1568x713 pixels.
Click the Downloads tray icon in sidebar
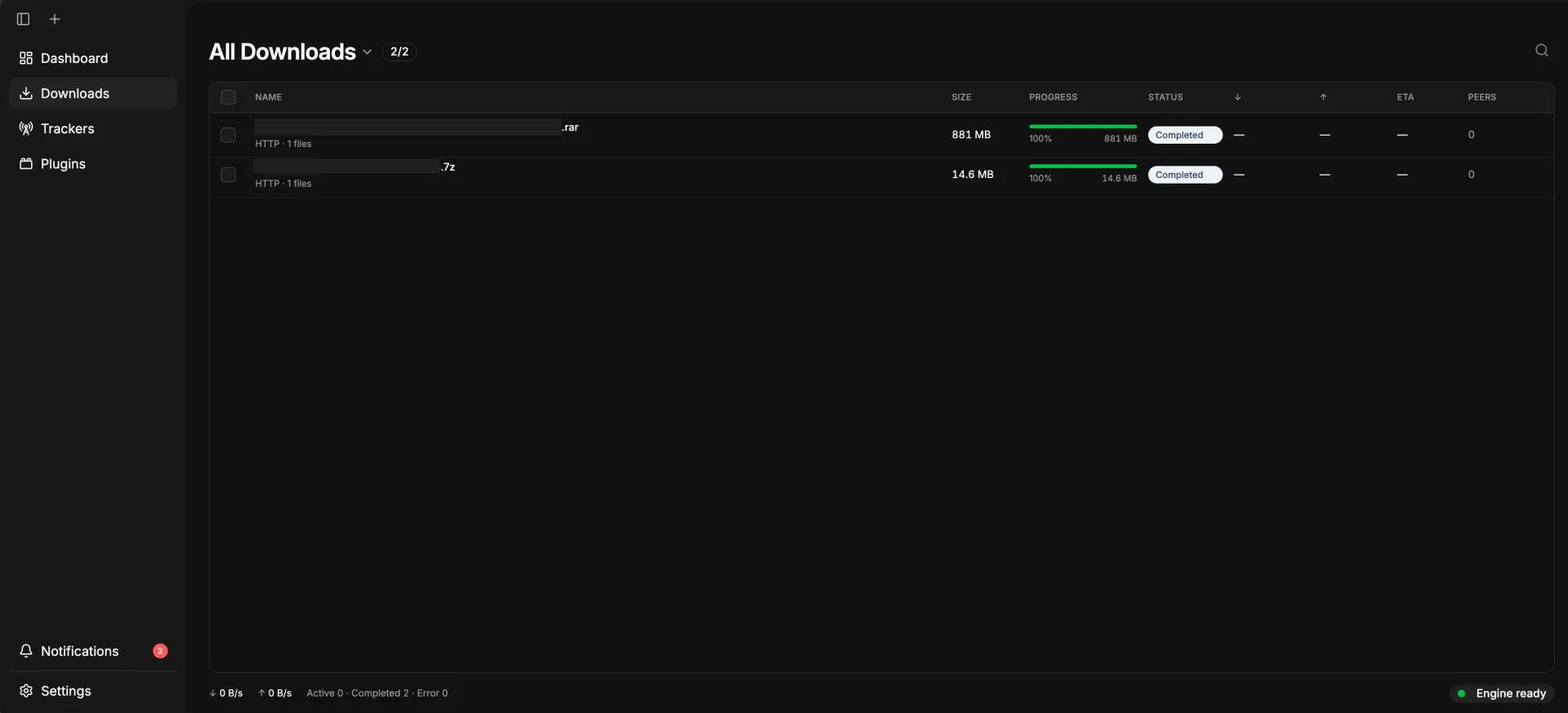26,93
